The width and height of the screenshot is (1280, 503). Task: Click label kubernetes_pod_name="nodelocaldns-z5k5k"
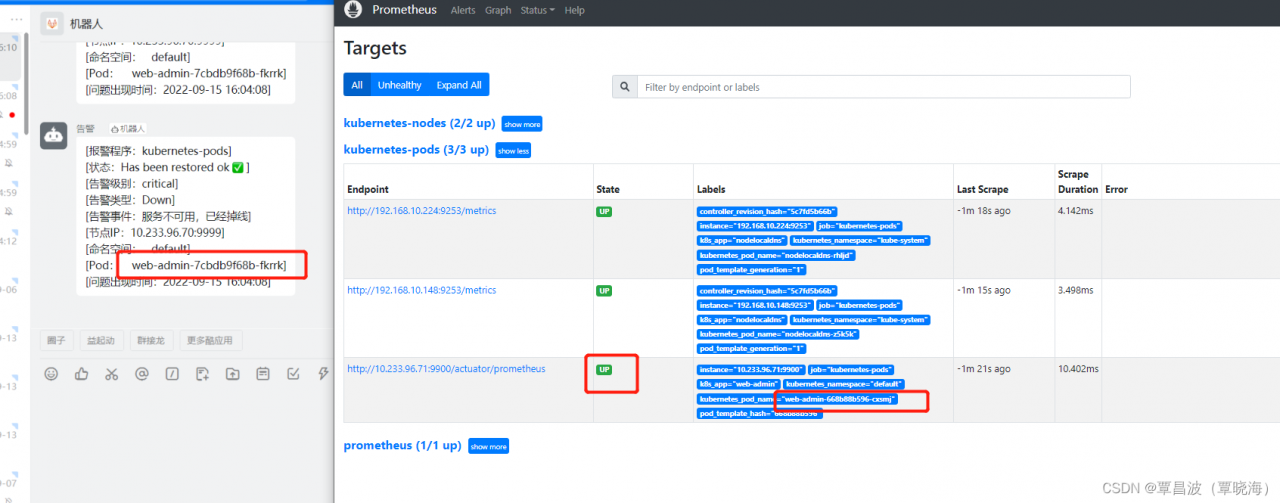[777, 334]
